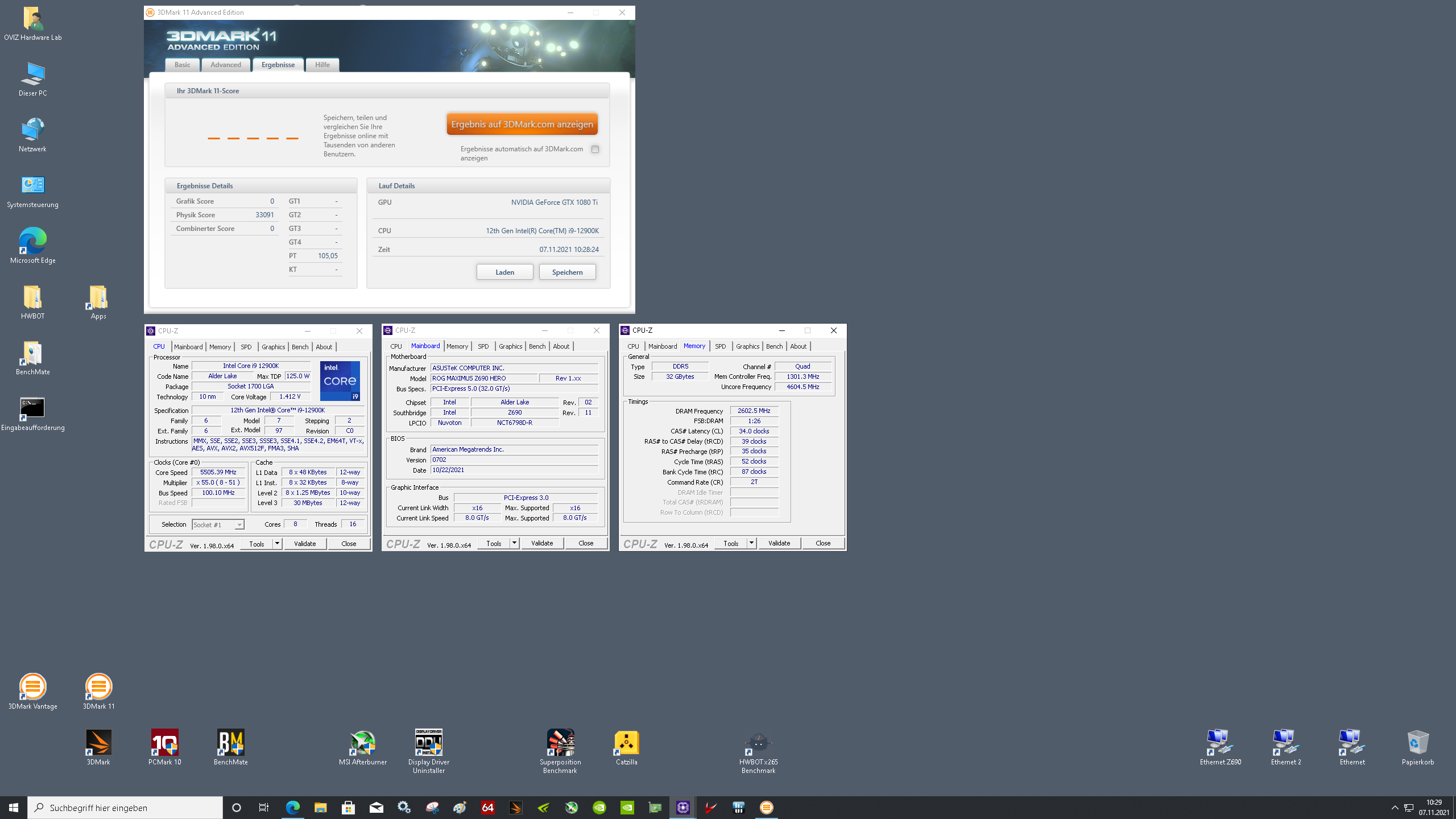Open the HWBOT folder on desktop
The image size is (1456, 819).
point(32,302)
